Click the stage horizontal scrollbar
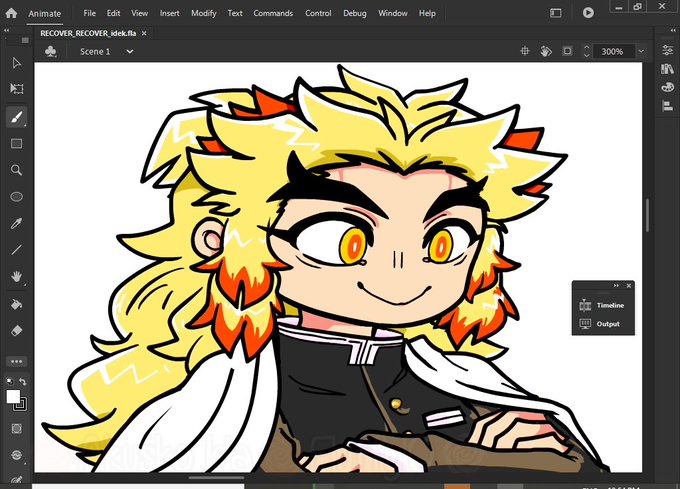The image size is (680, 489). [x=216, y=478]
